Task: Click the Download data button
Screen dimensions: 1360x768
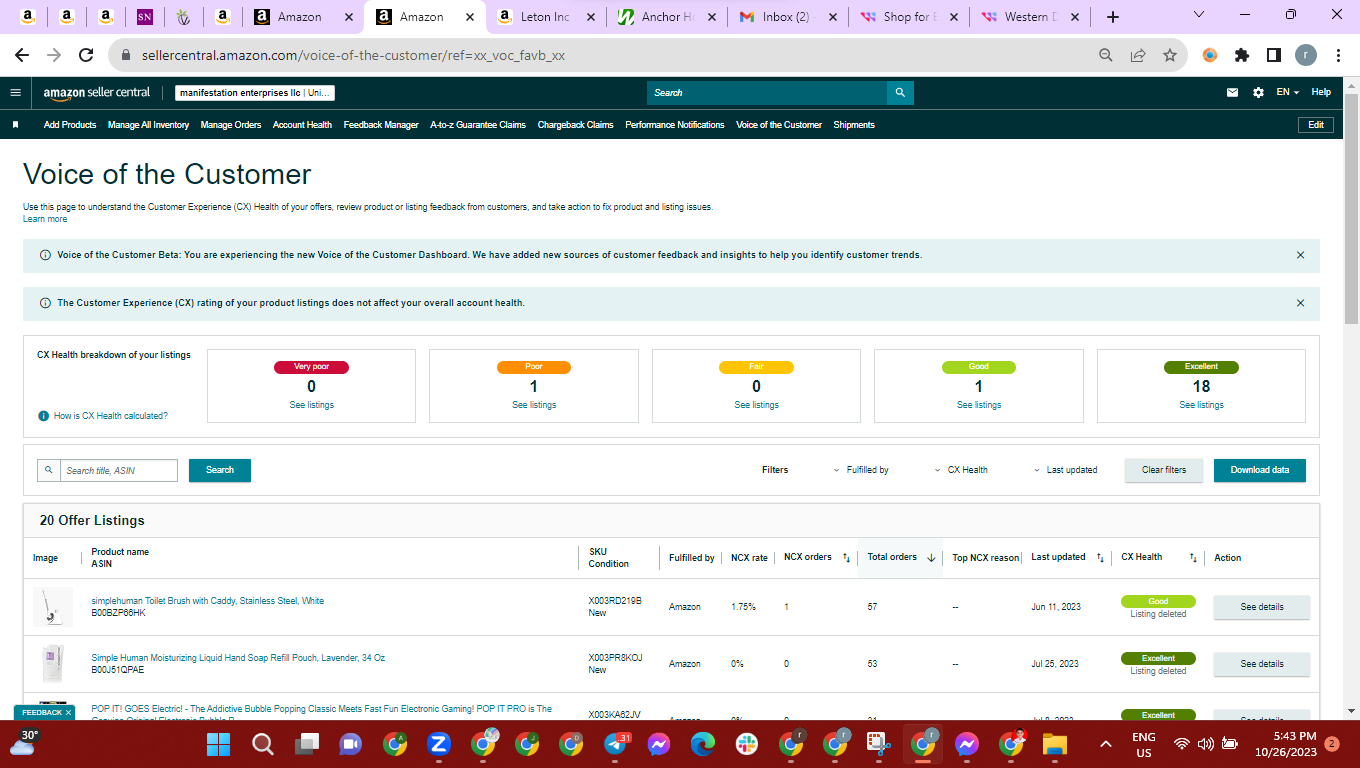Action: point(1260,470)
